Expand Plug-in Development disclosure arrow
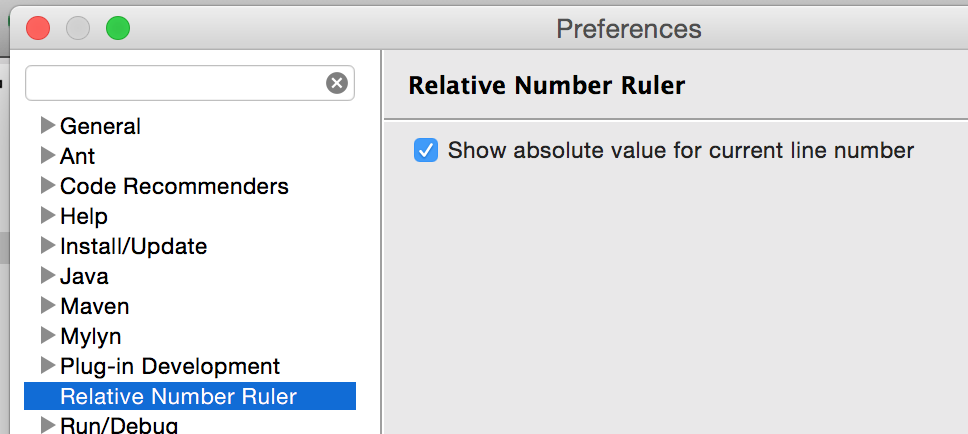 [x=48, y=366]
